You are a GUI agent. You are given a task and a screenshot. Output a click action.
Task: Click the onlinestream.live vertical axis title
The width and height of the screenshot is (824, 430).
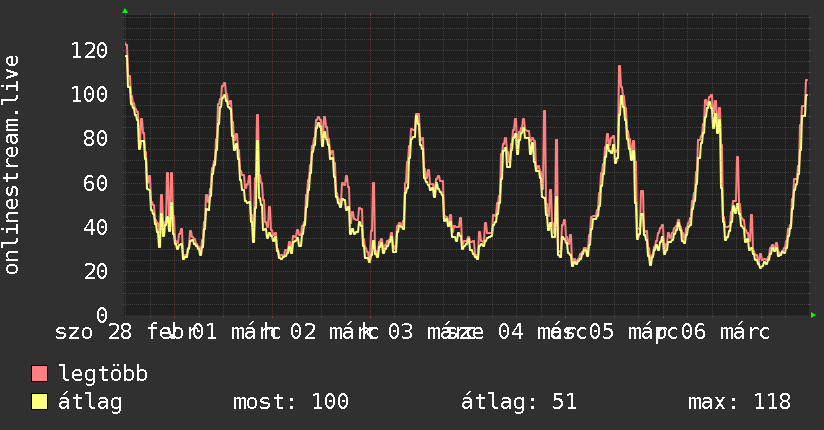pos(11,165)
